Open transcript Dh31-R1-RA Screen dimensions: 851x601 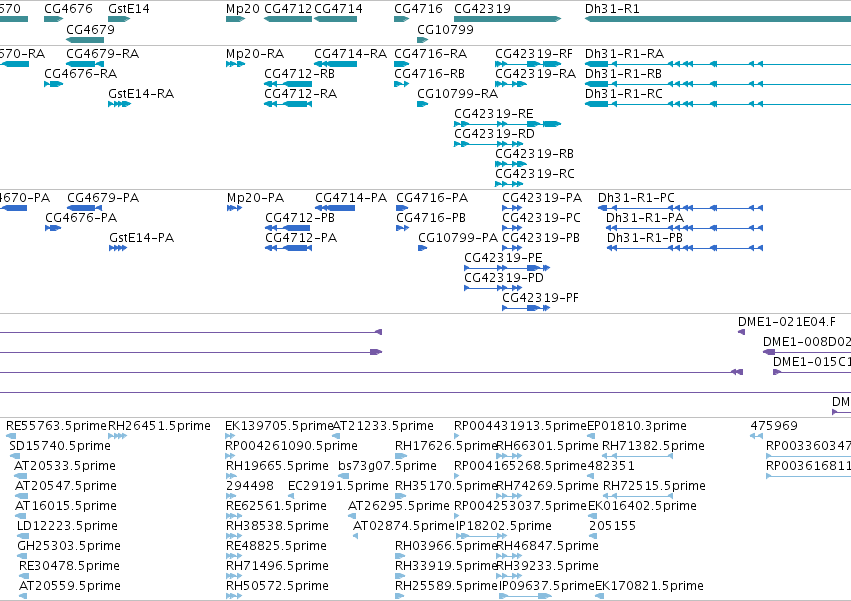coord(625,54)
